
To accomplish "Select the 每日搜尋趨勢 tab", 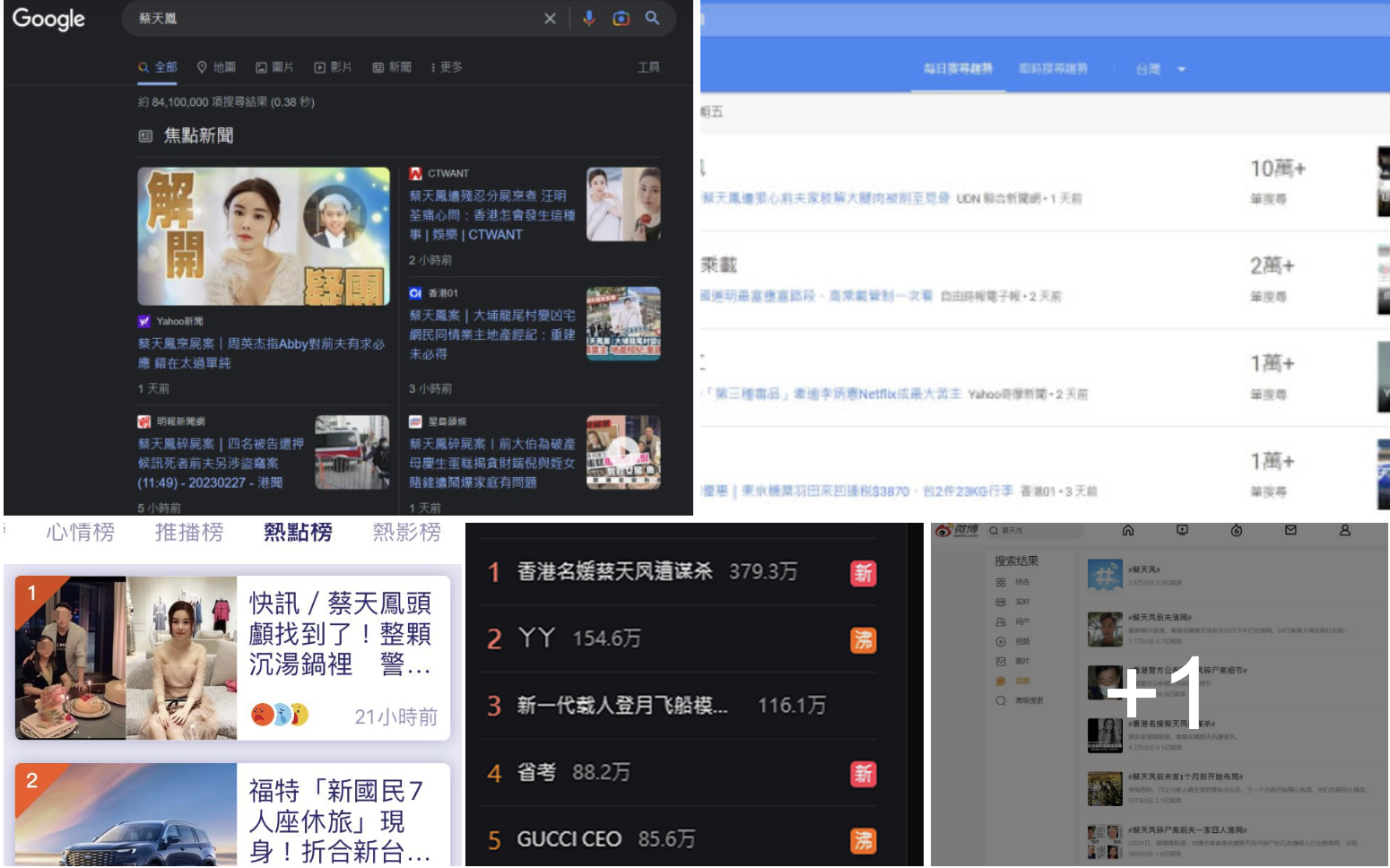I will point(958,69).
